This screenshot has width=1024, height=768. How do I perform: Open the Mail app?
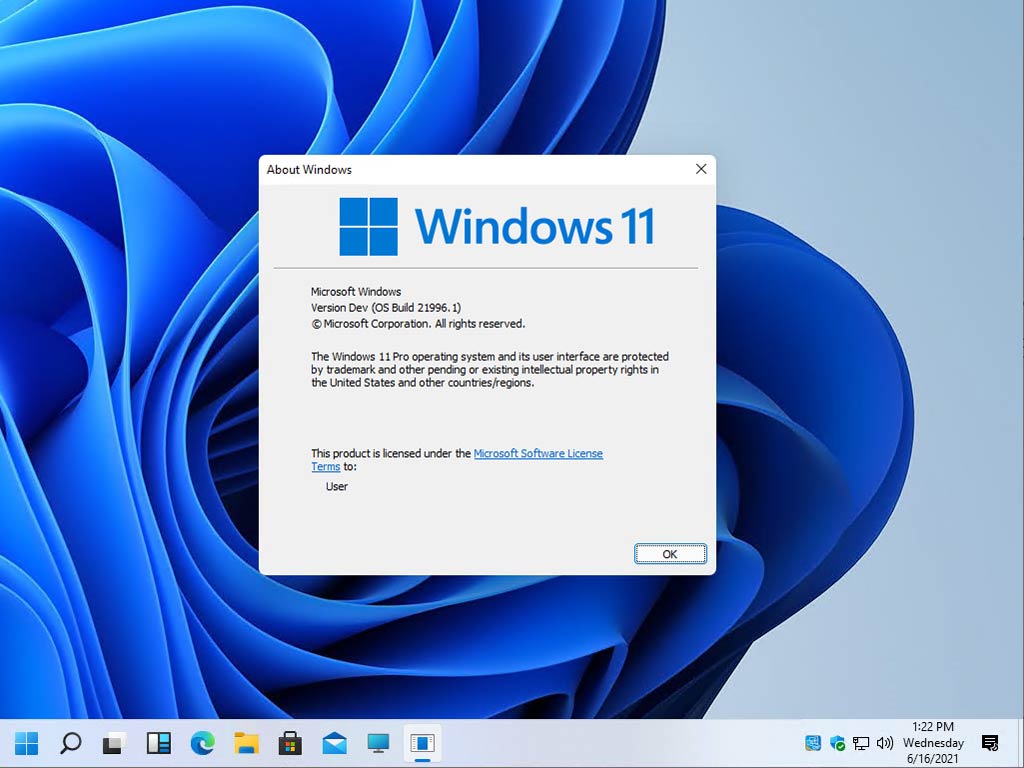click(335, 743)
